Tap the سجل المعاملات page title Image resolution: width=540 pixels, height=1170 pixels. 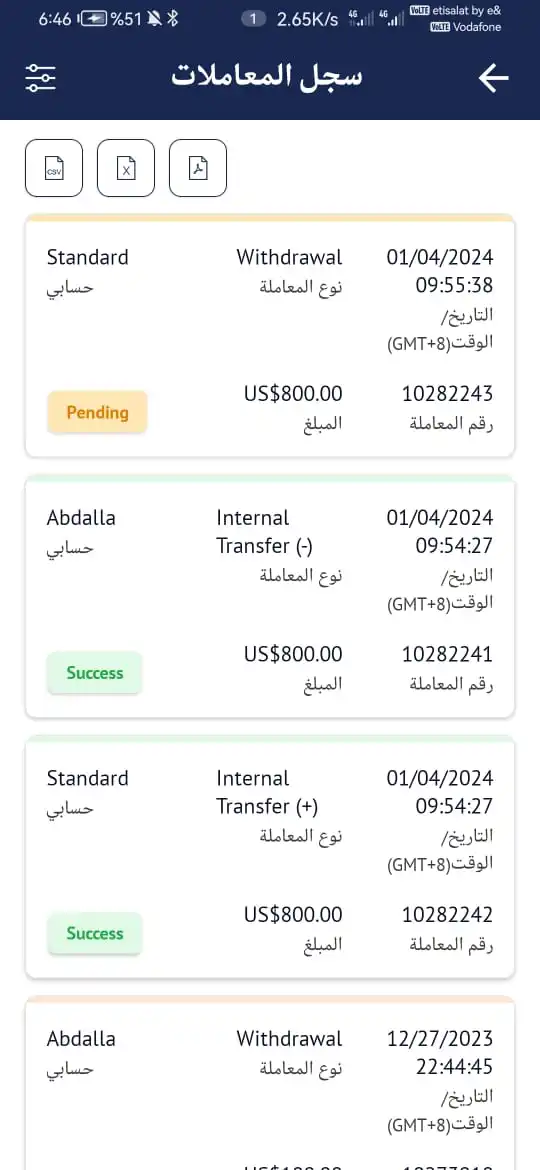coord(267,77)
